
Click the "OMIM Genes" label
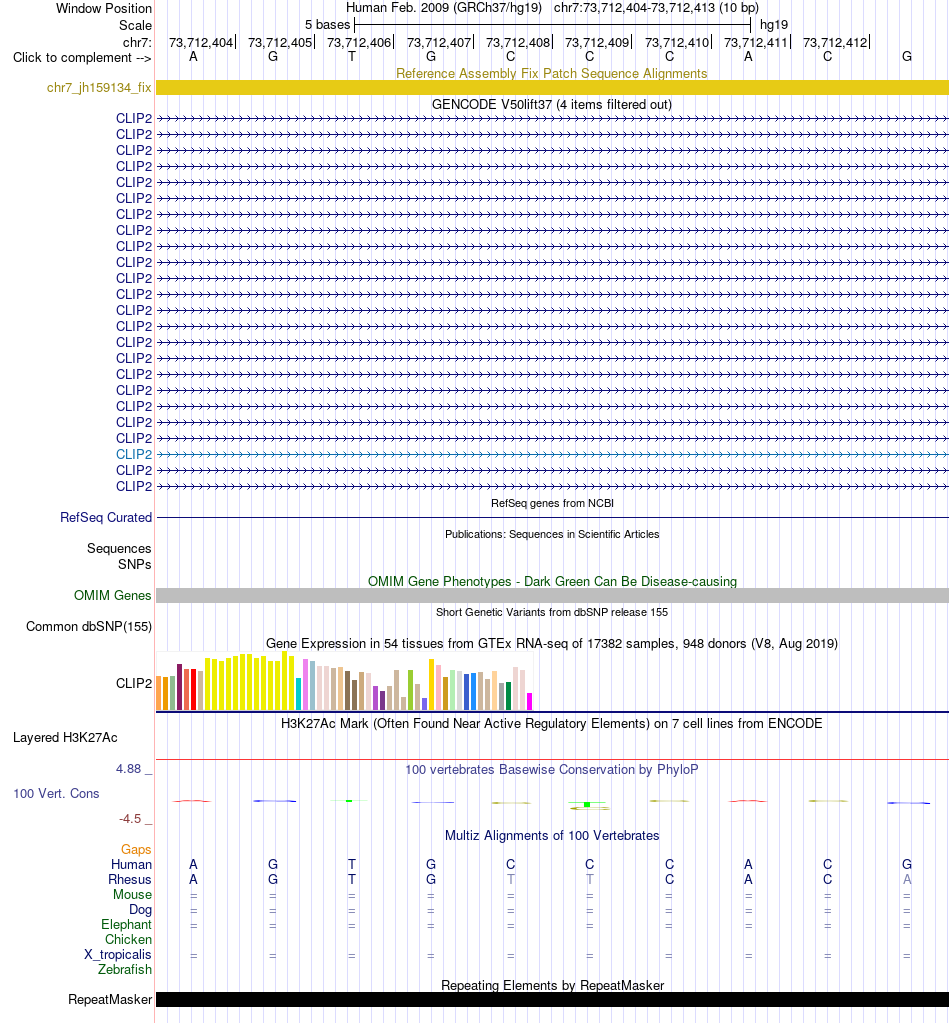coord(112,595)
